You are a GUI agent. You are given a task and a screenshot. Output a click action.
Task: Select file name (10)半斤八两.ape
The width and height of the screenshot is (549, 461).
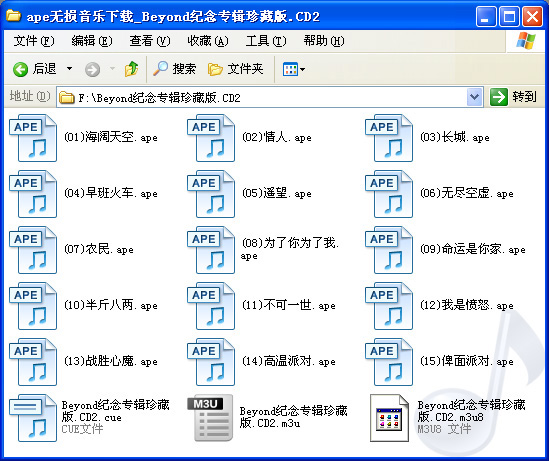click(111, 305)
